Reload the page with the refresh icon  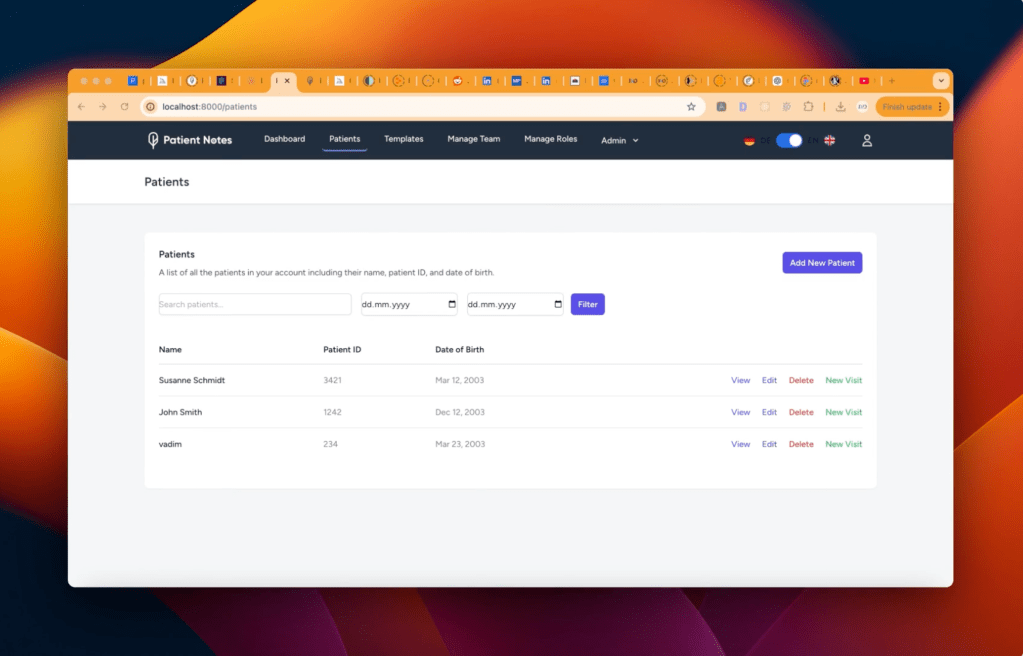124,106
